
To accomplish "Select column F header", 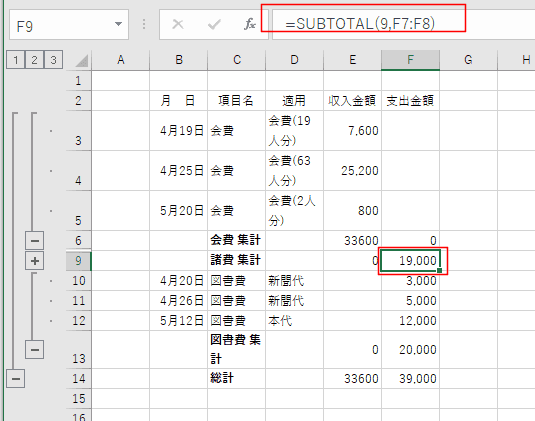I will [x=410, y=60].
